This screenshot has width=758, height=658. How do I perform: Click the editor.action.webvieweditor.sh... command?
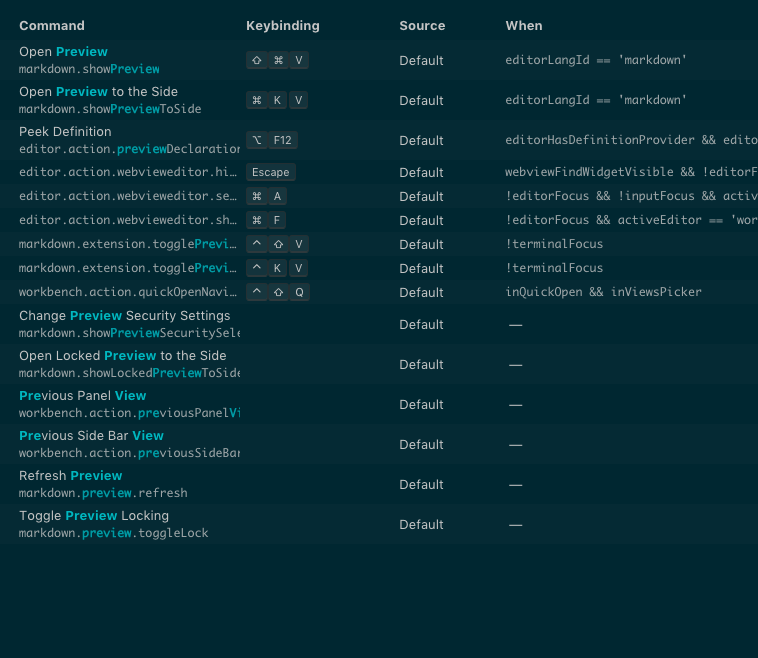pyautogui.click(x=128, y=220)
